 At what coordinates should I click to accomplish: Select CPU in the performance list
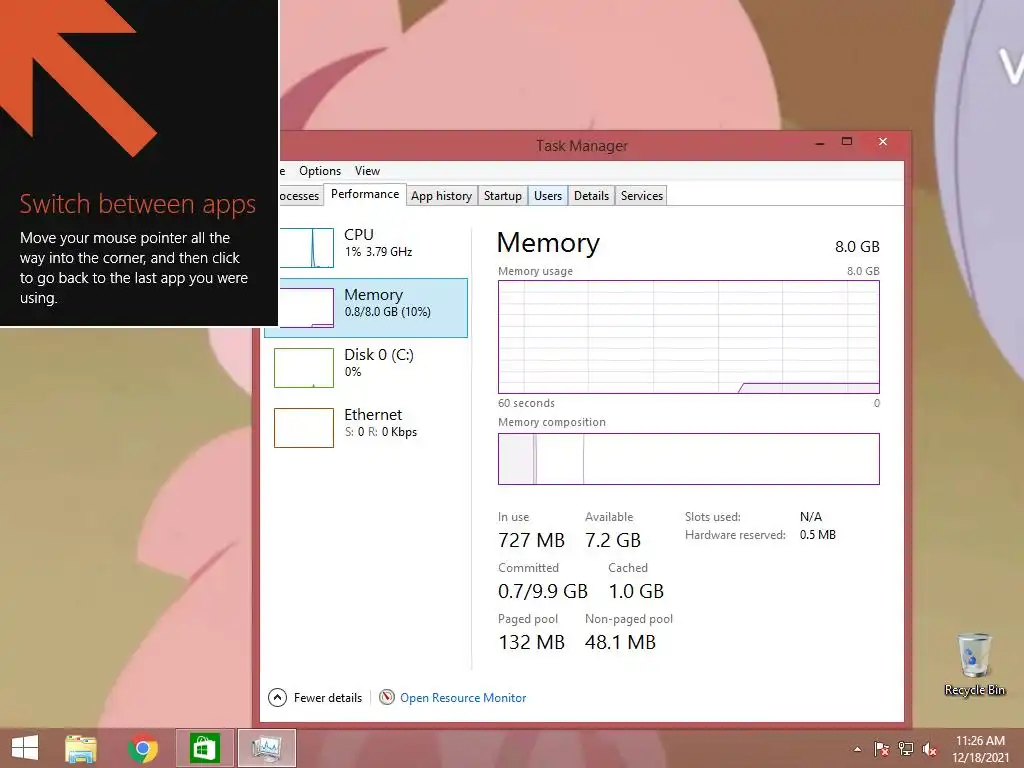(x=373, y=248)
